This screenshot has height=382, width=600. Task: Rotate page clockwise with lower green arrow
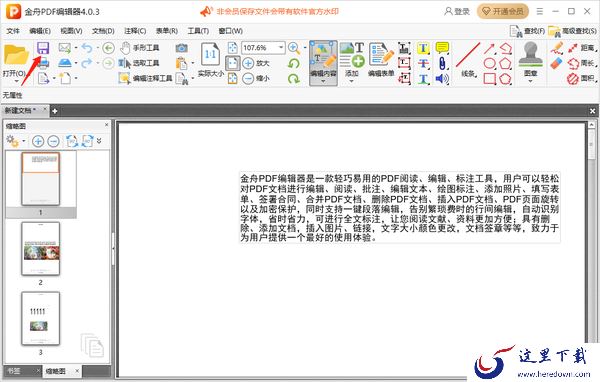(x=293, y=78)
